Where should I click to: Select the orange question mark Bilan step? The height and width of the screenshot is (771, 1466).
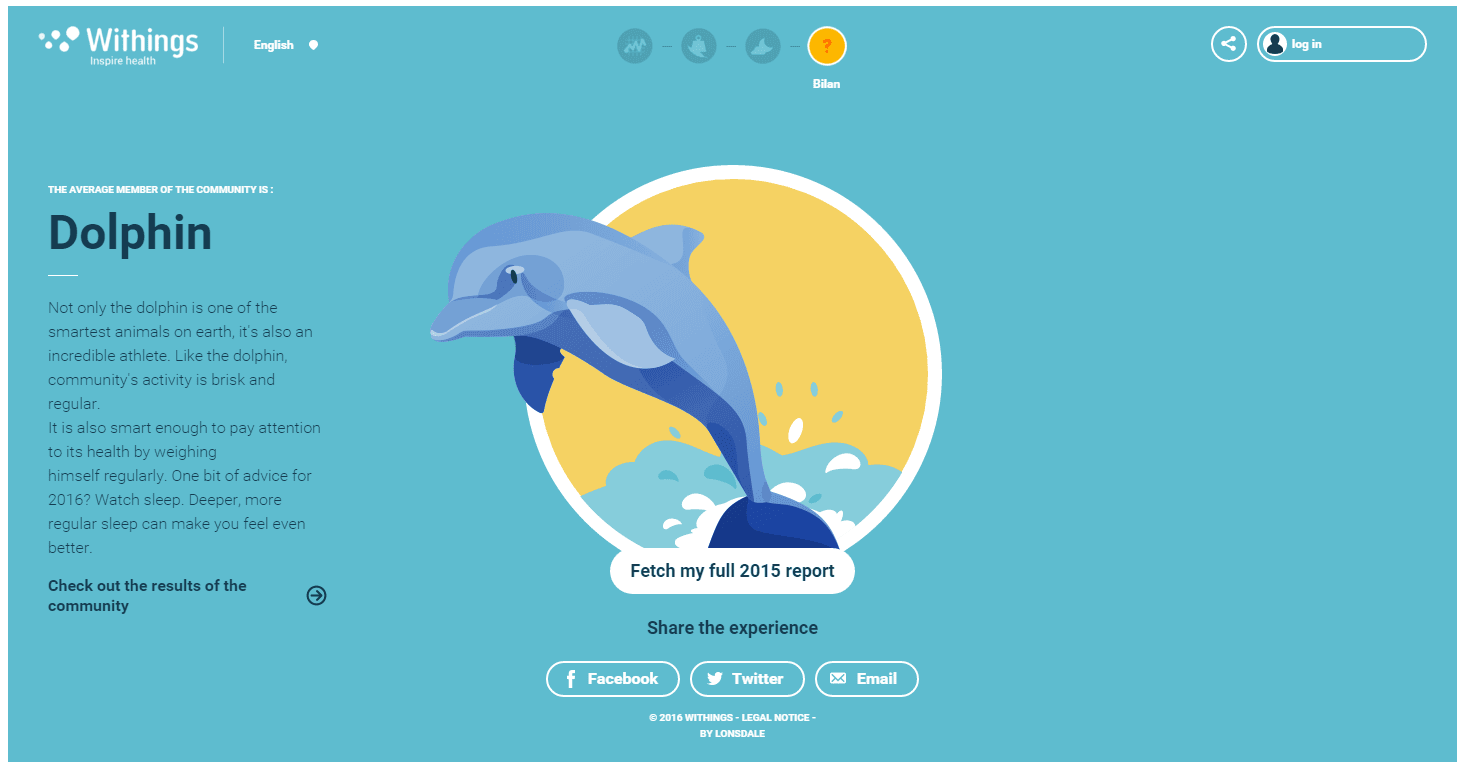pos(827,45)
